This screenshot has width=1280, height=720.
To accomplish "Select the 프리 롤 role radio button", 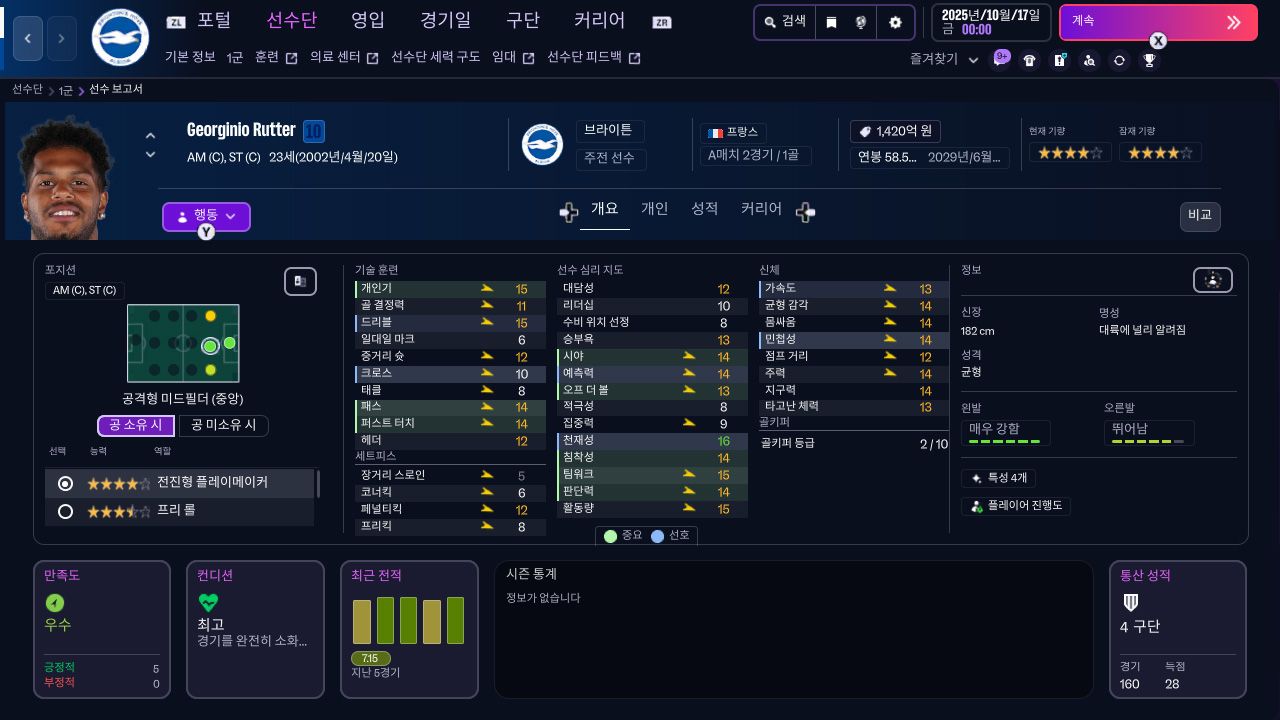I will (x=66, y=511).
